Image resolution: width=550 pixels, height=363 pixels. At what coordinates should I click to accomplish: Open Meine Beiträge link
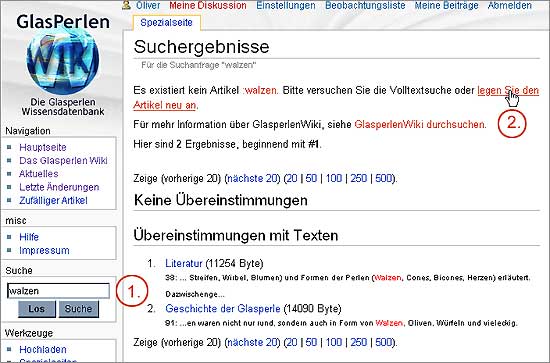click(x=447, y=5)
